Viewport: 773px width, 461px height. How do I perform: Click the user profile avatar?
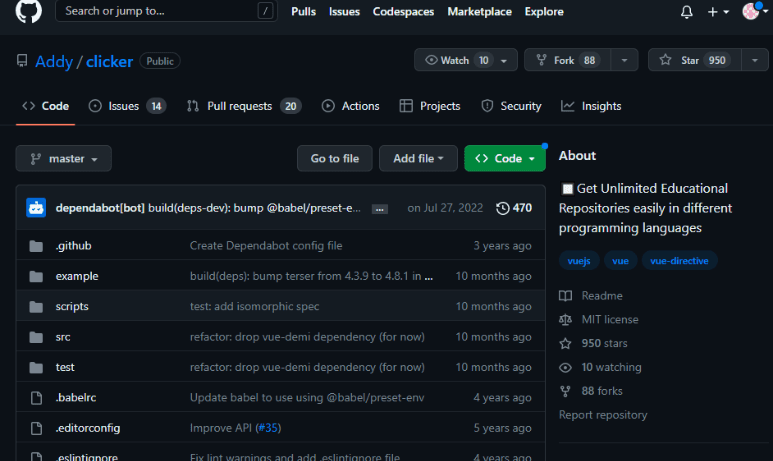point(750,11)
